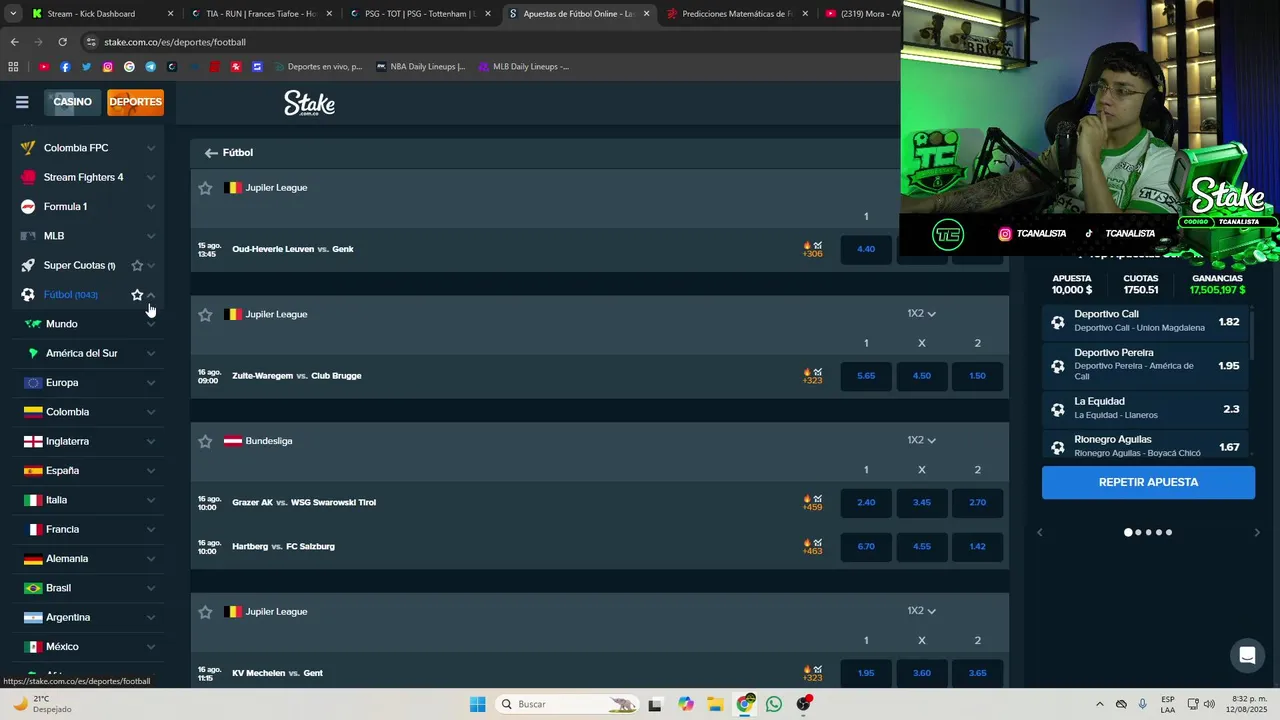This screenshot has width=1280, height=720.
Task: Open NBA Daily Lineups bookmark
Action: [x=420, y=67]
